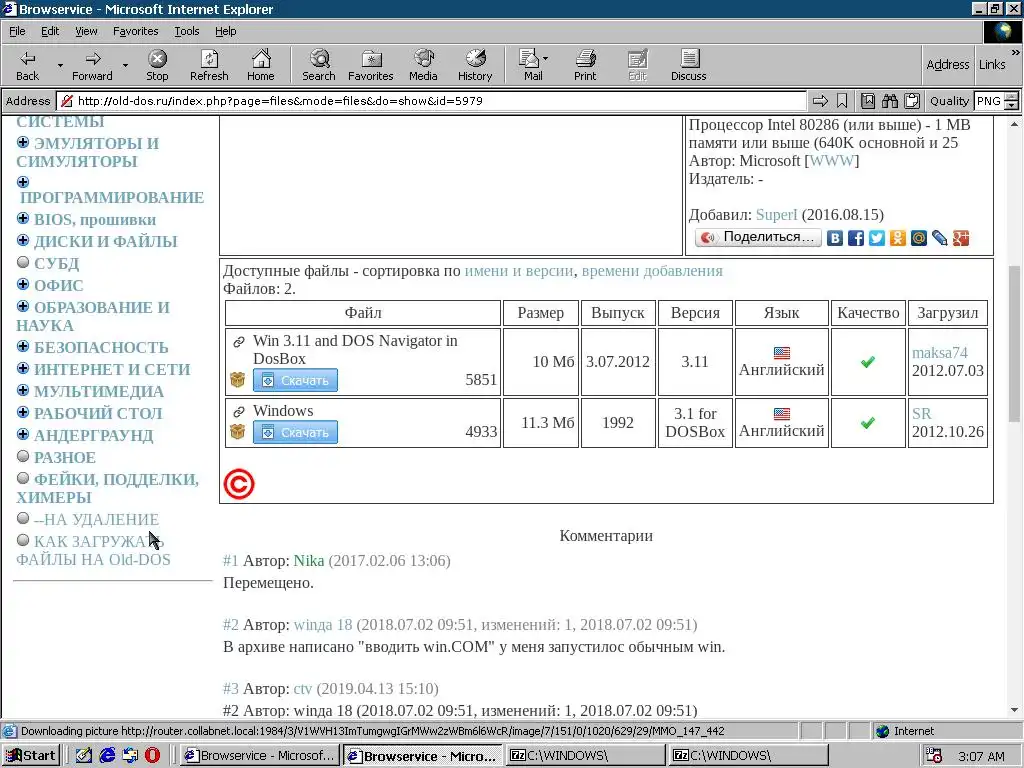Image resolution: width=1024 pixels, height=768 pixels.
Task: Open the WWW author link
Action: (x=831, y=161)
